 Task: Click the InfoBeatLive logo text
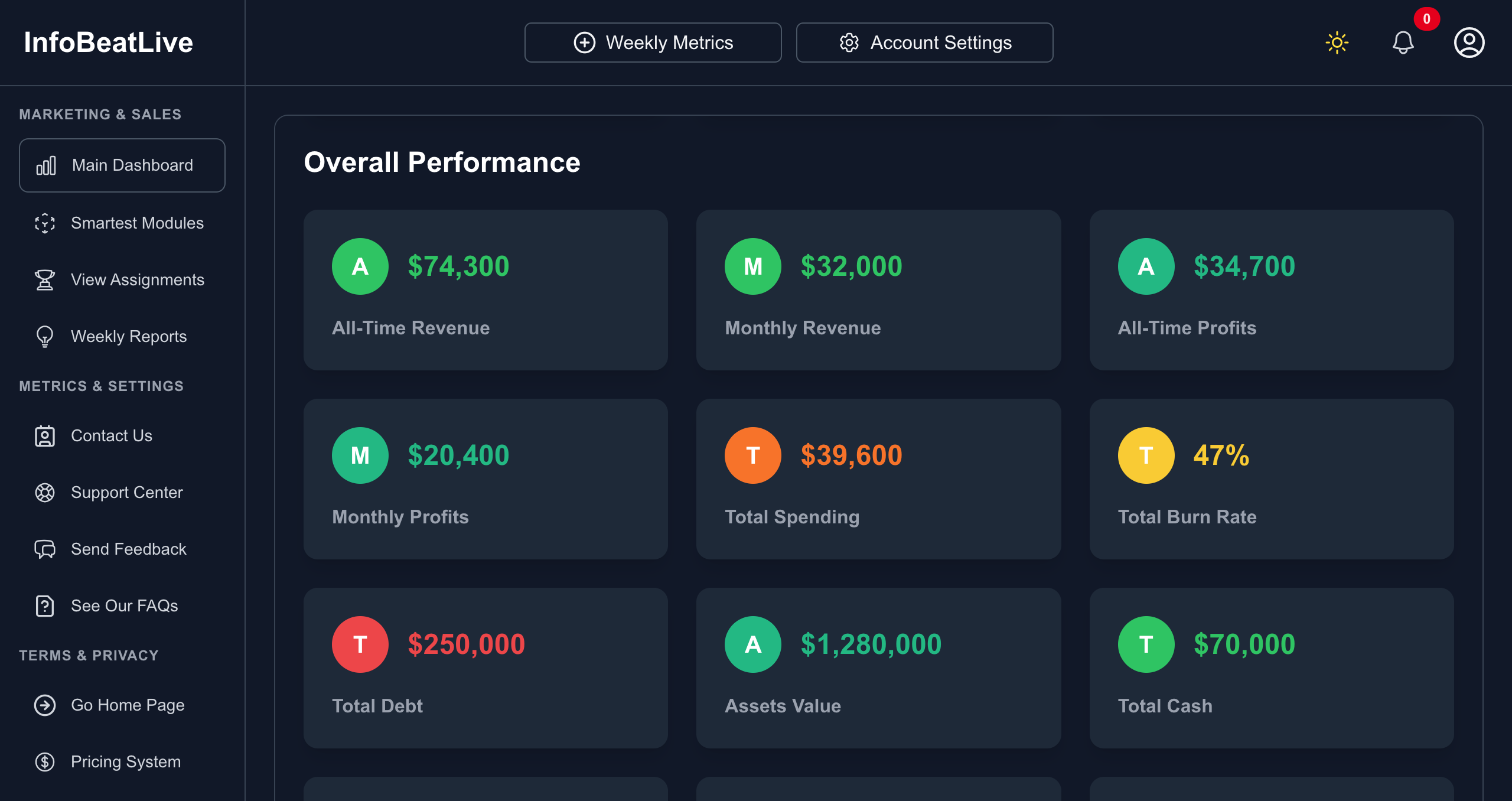(109, 43)
